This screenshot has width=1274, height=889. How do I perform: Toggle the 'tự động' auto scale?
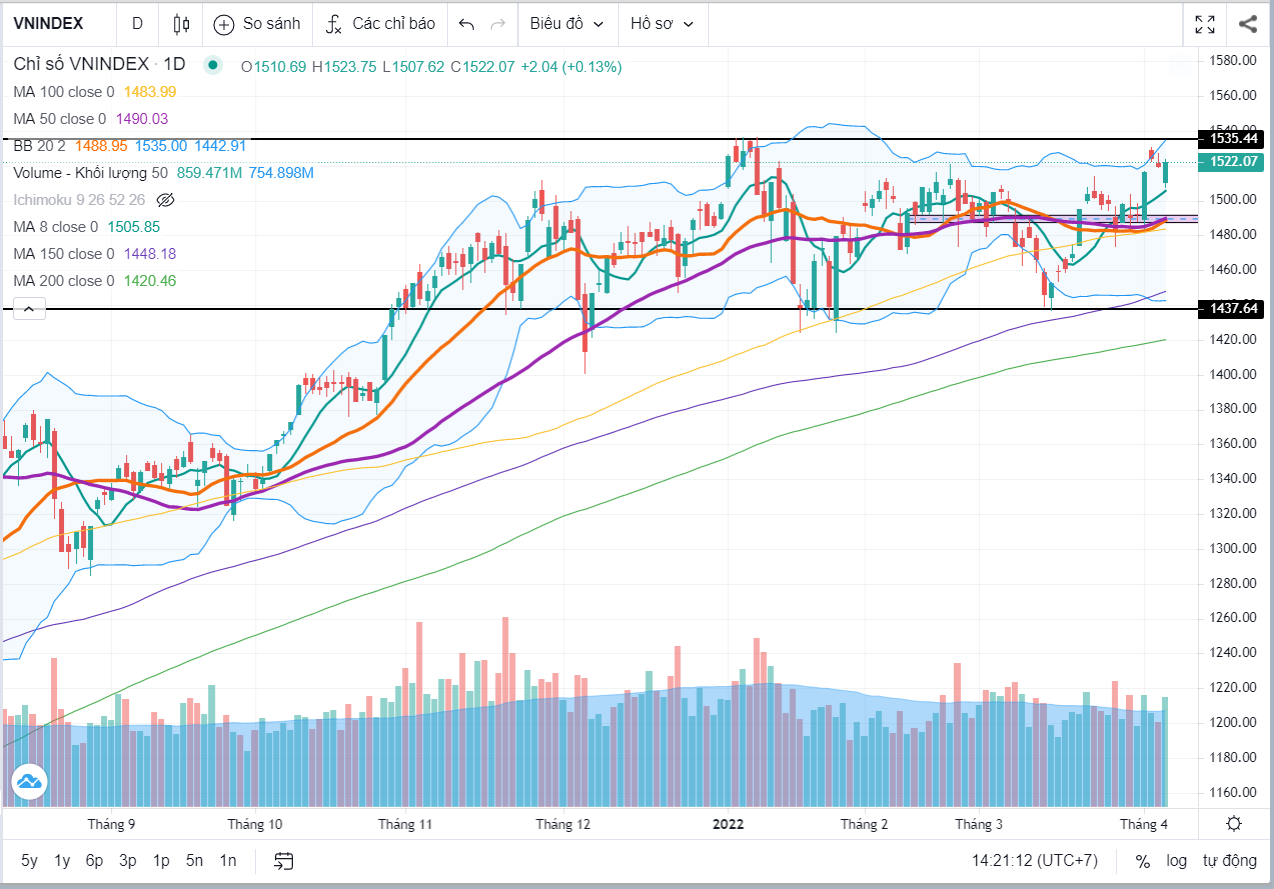[x=1229, y=860]
